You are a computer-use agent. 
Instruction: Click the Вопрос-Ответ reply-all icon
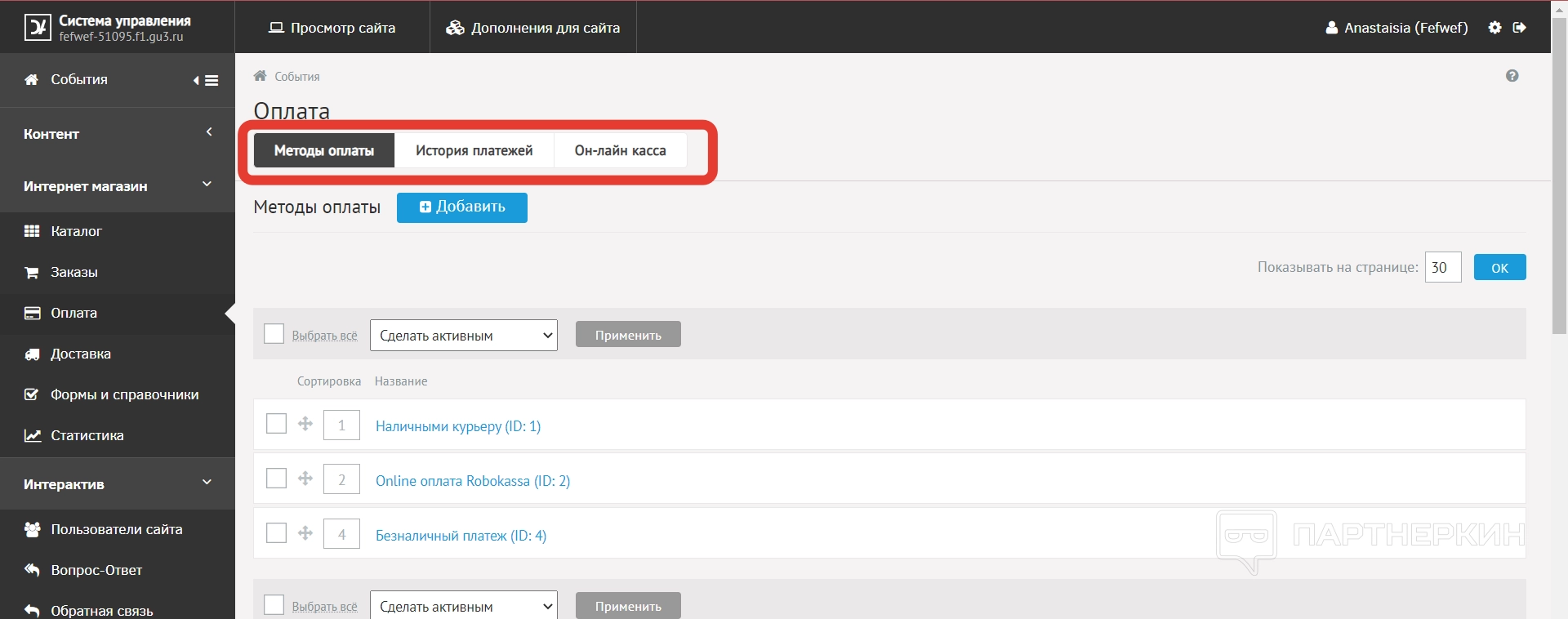[x=32, y=569]
